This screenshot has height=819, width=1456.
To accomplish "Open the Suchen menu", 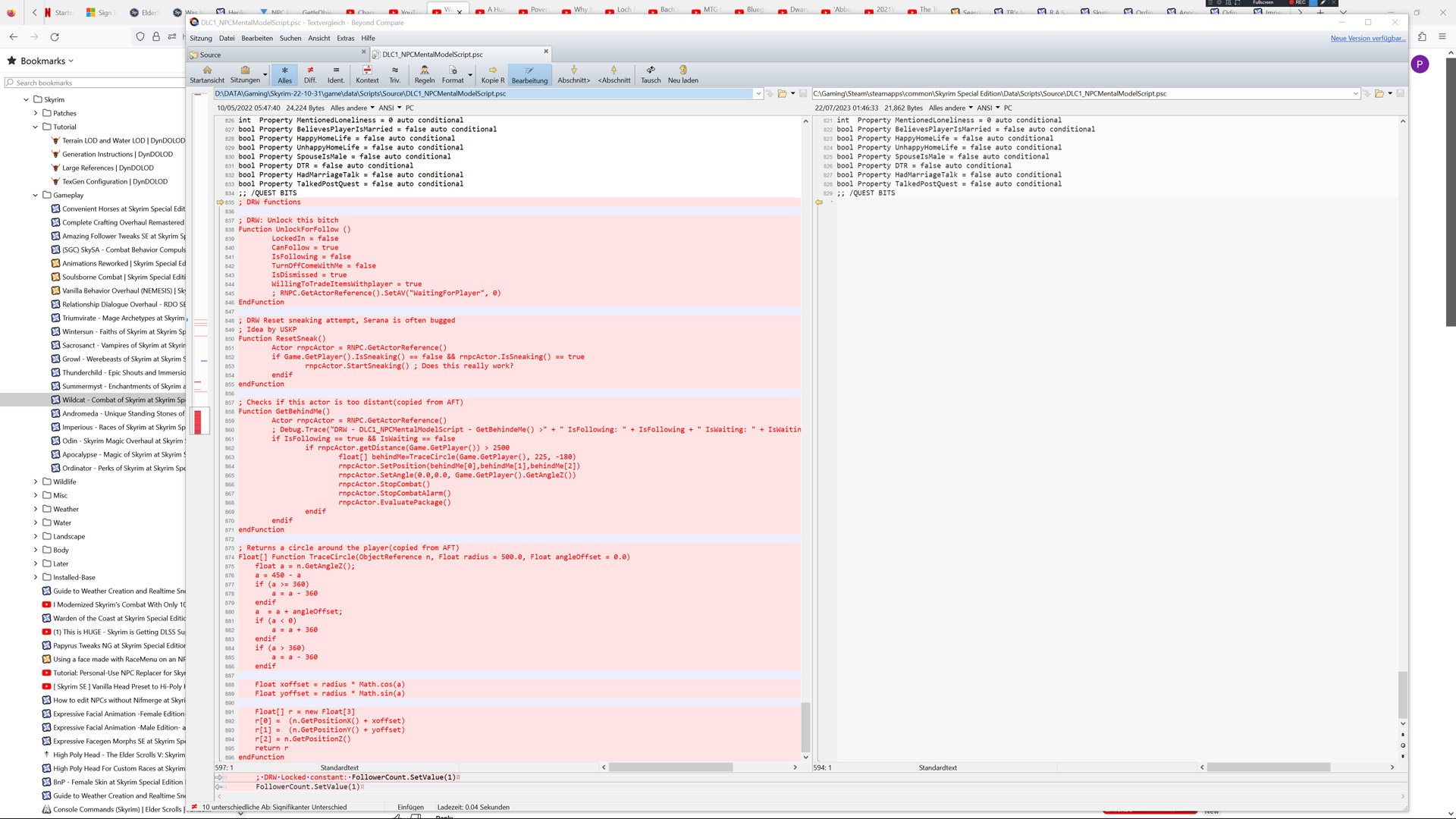I will (290, 38).
